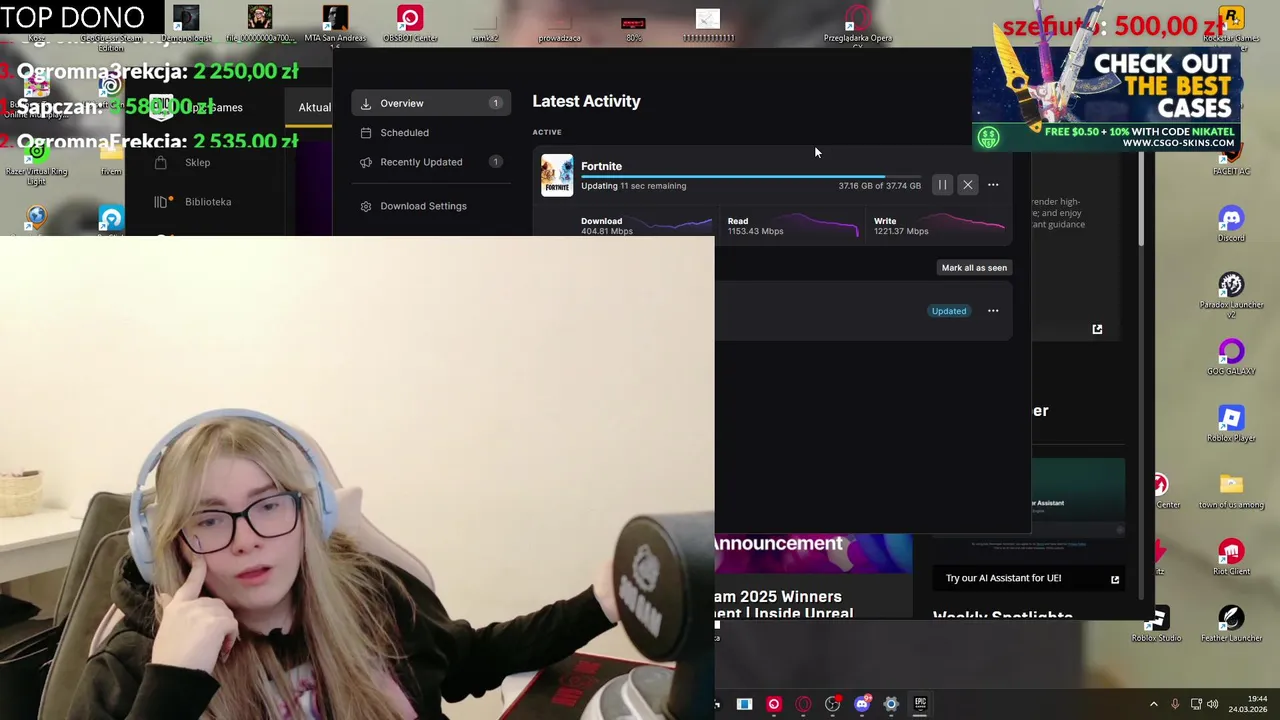The image size is (1280, 720).
Task: Click the Mark all as seen button
Action: [x=974, y=268]
